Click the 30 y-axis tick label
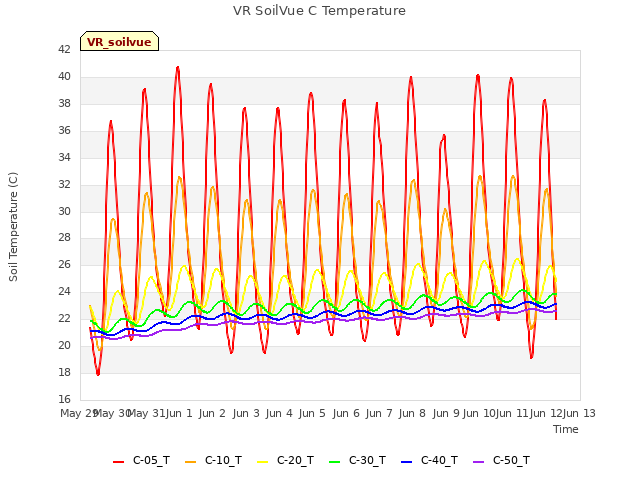This screenshot has width=640, height=480. click(64, 211)
